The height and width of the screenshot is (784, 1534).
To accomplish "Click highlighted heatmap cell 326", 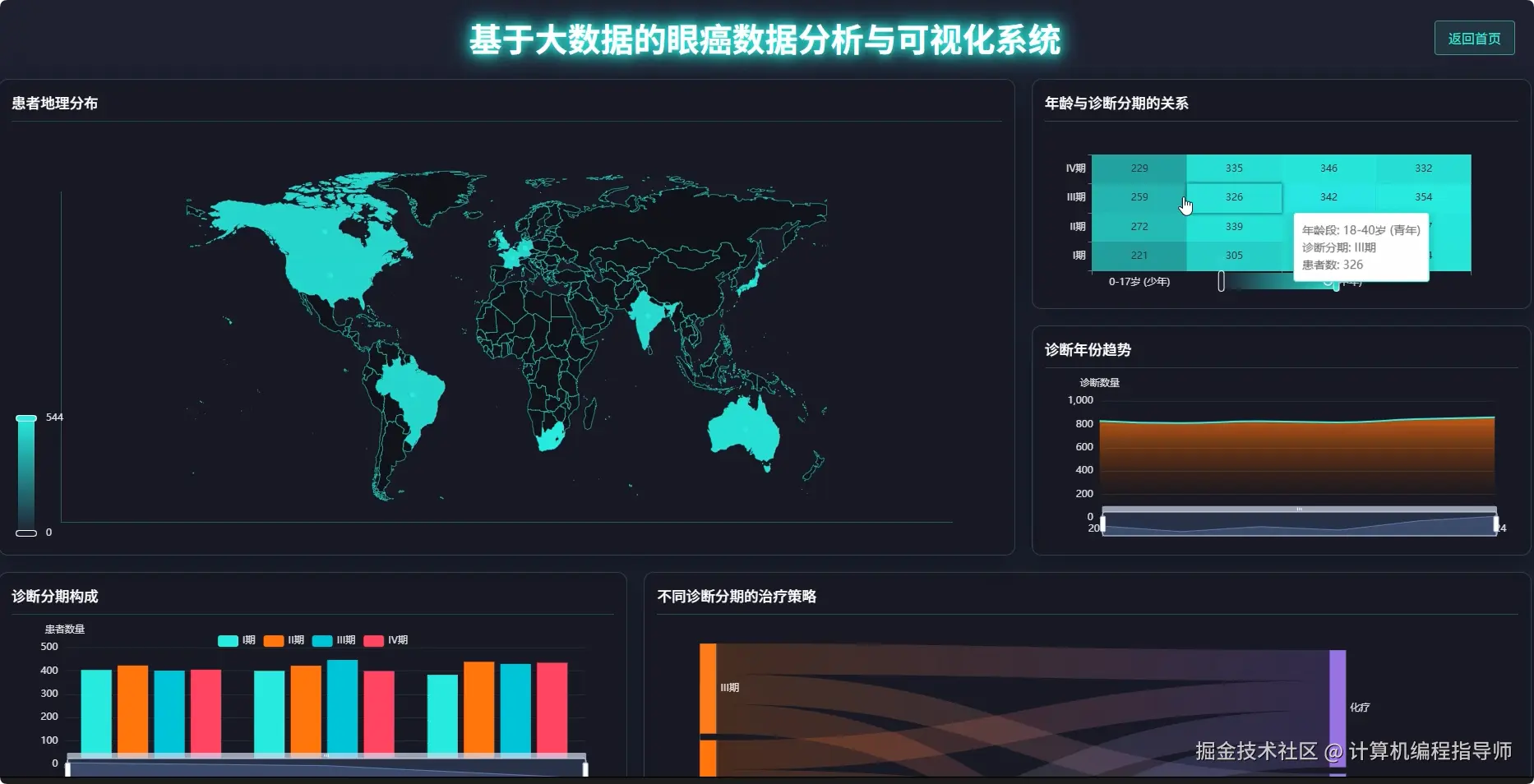I will [x=1234, y=197].
